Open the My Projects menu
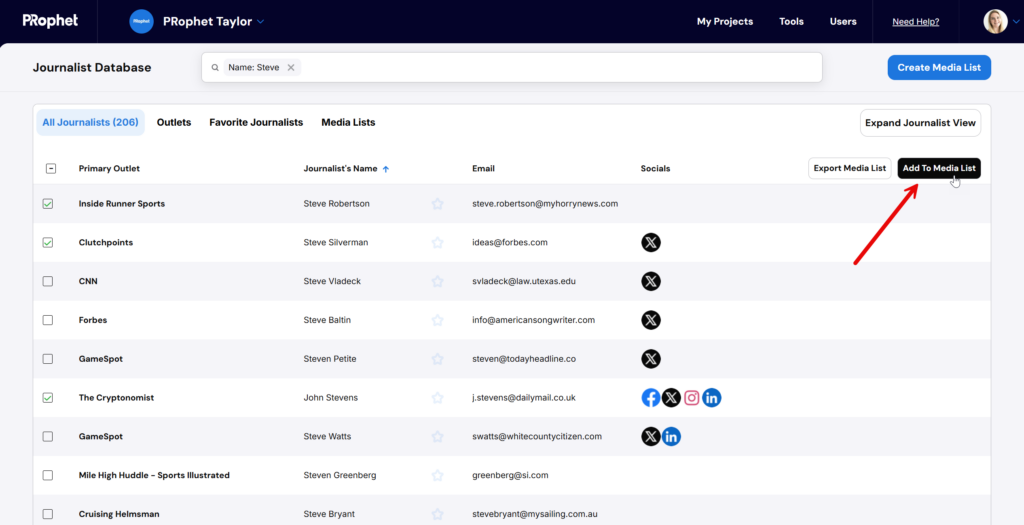Viewport: 1024px width, 525px height. pyautogui.click(x=725, y=22)
